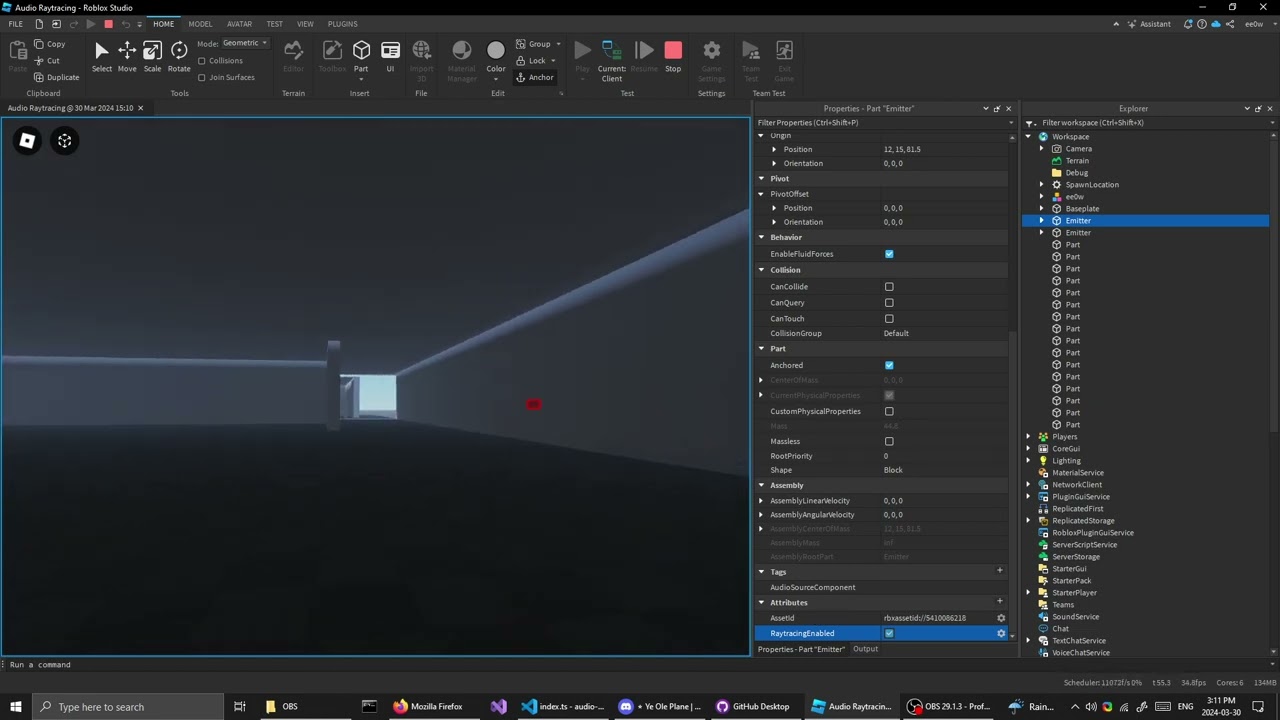Click Copy in the Clipboard group
This screenshot has width=1280, height=720.
[x=49, y=44]
